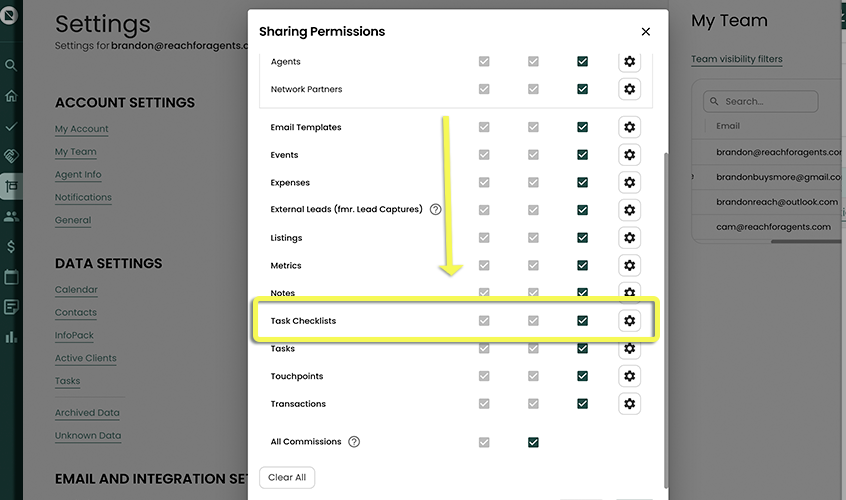Open the Team visibility filters link
The image size is (846, 500).
click(736, 59)
